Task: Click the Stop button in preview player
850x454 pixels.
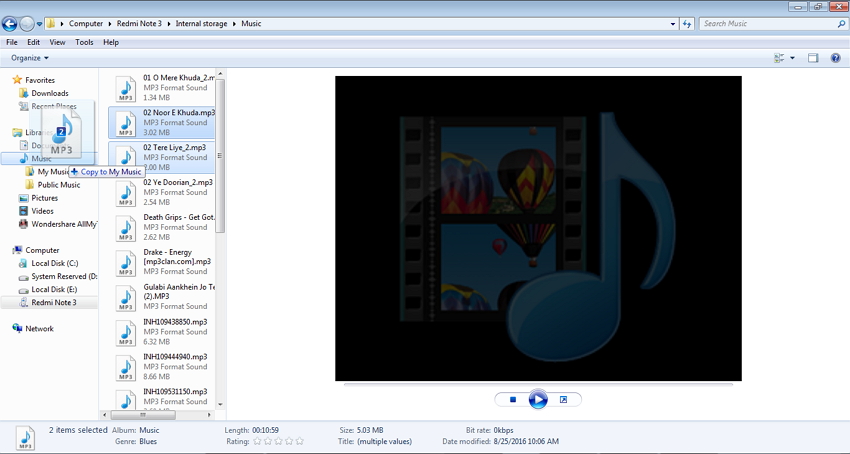Action: pyautogui.click(x=513, y=400)
